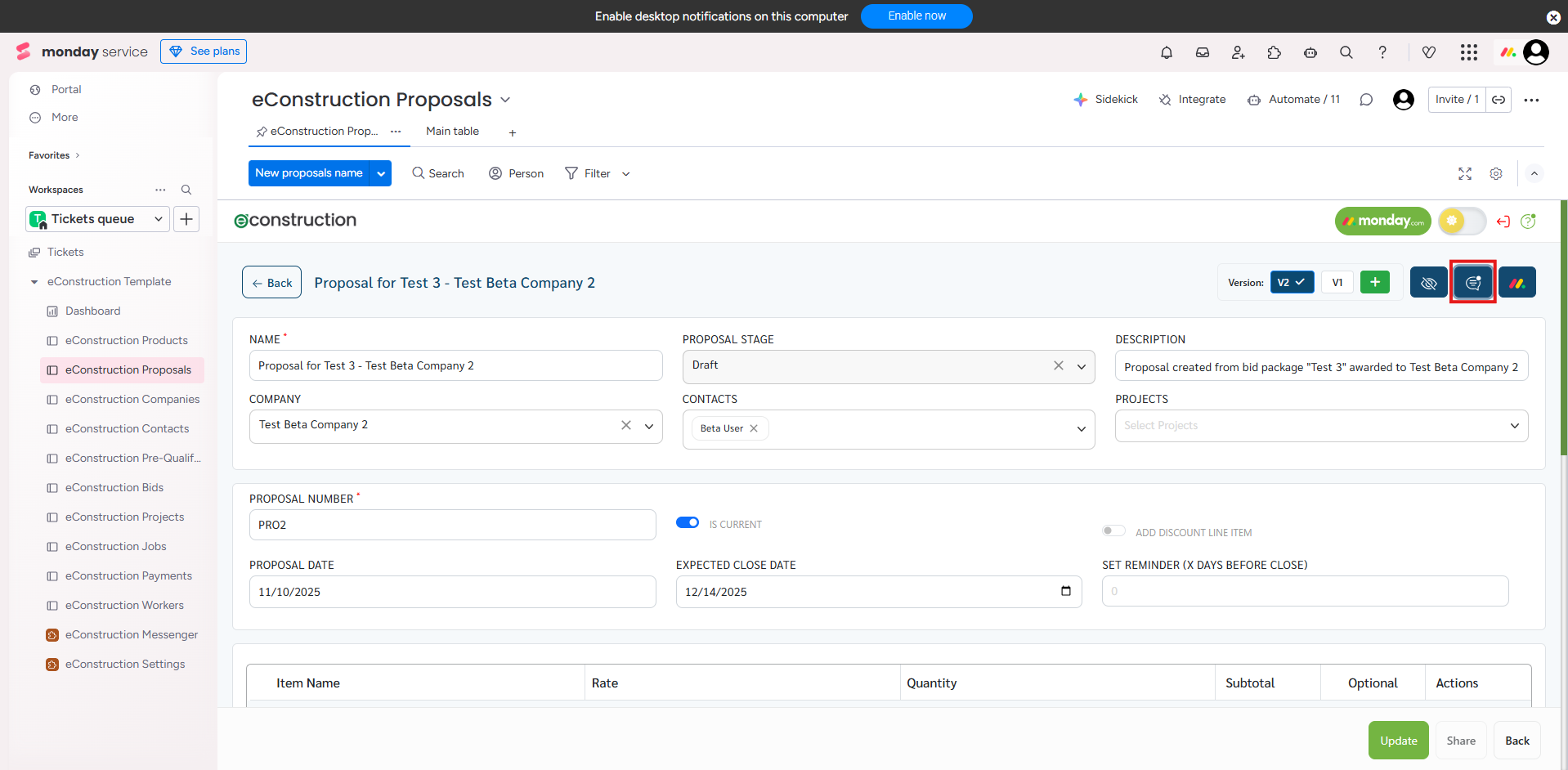Screen dimensions: 1568x770
Task: Click the Sidekick sparkle icon
Action: [x=1081, y=100]
